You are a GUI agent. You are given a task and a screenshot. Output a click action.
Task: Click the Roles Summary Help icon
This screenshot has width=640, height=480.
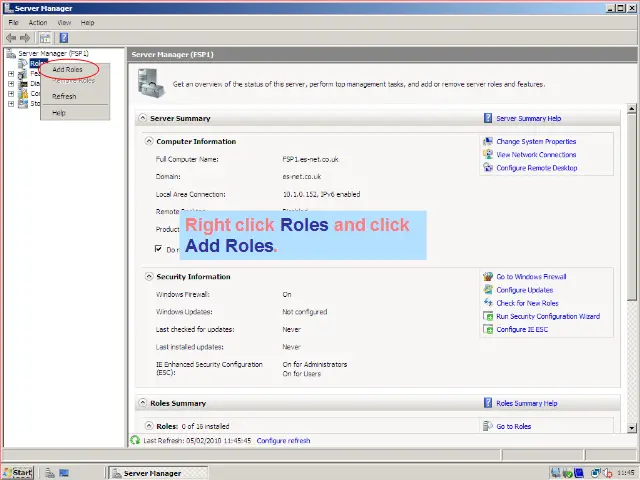point(488,403)
